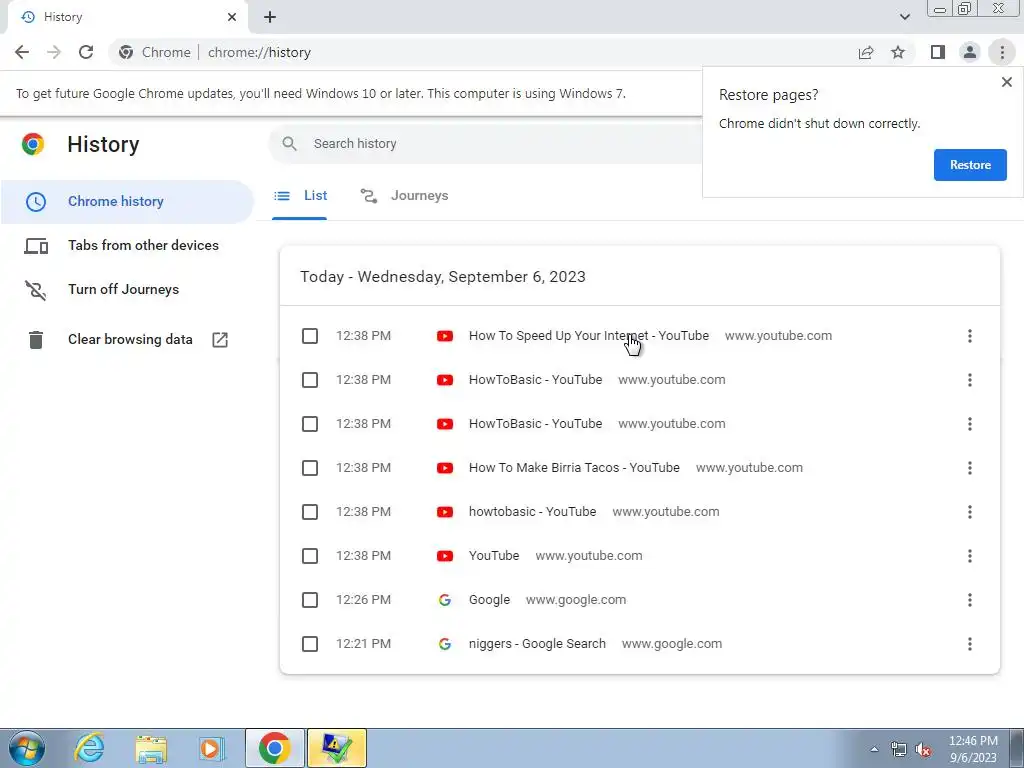Dismiss the Restore pages popup
The height and width of the screenshot is (768, 1024).
[1006, 82]
